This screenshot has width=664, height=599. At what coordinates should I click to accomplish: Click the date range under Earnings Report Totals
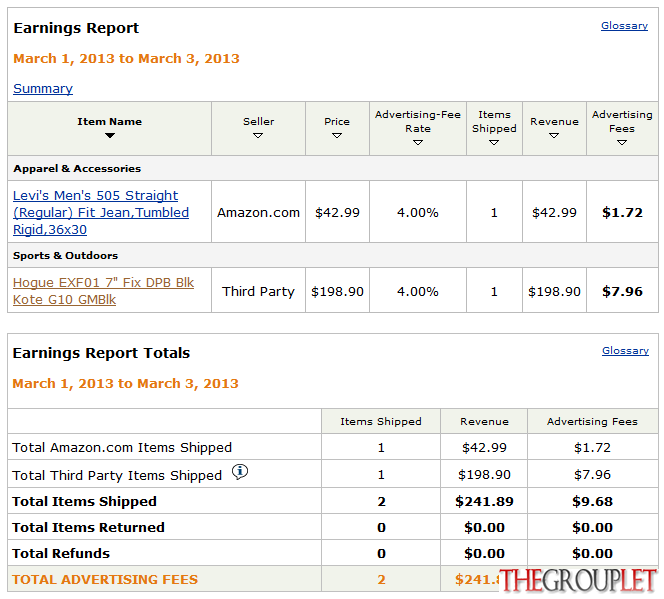(x=125, y=384)
